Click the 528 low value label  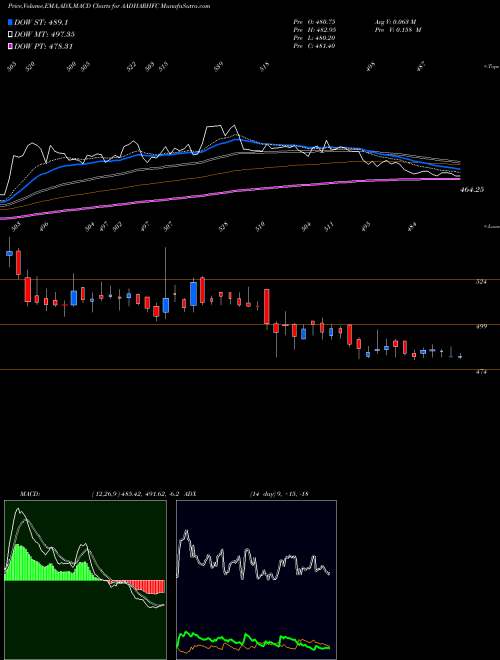223,226
